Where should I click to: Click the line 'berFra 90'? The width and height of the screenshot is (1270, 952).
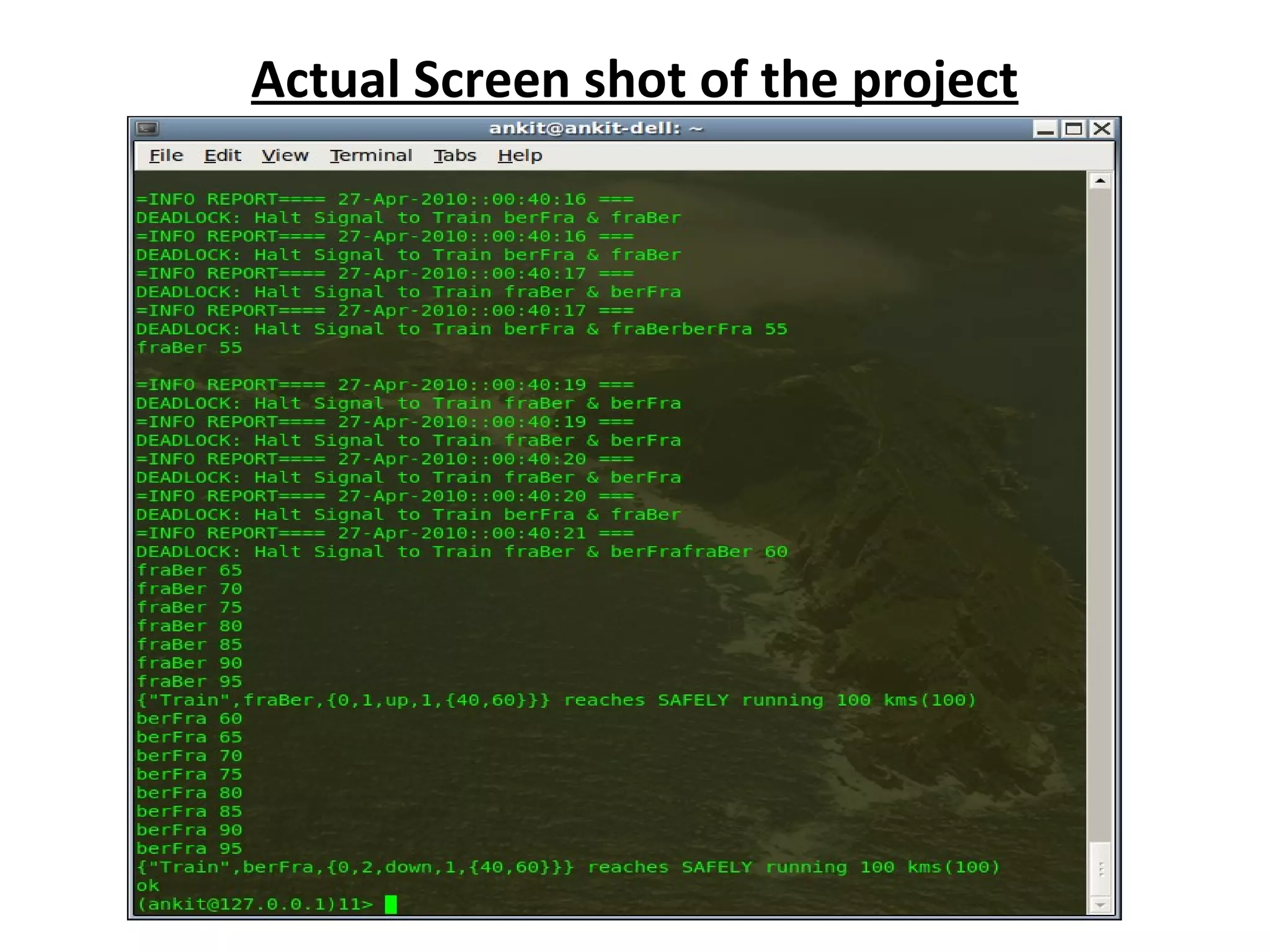189,831
